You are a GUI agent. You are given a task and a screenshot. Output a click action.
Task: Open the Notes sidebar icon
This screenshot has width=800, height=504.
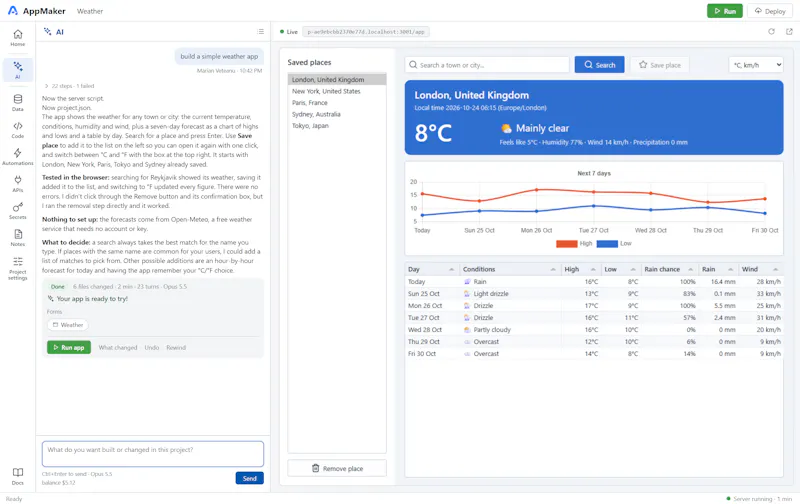pyautogui.click(x=18, y=238)
